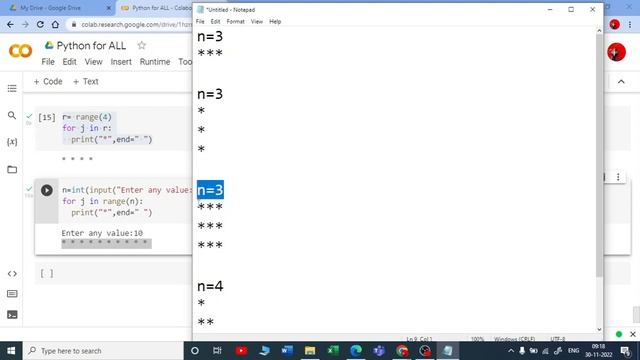Open the Colab Insert menu
640x360 pixels.
tap(121, 62)
